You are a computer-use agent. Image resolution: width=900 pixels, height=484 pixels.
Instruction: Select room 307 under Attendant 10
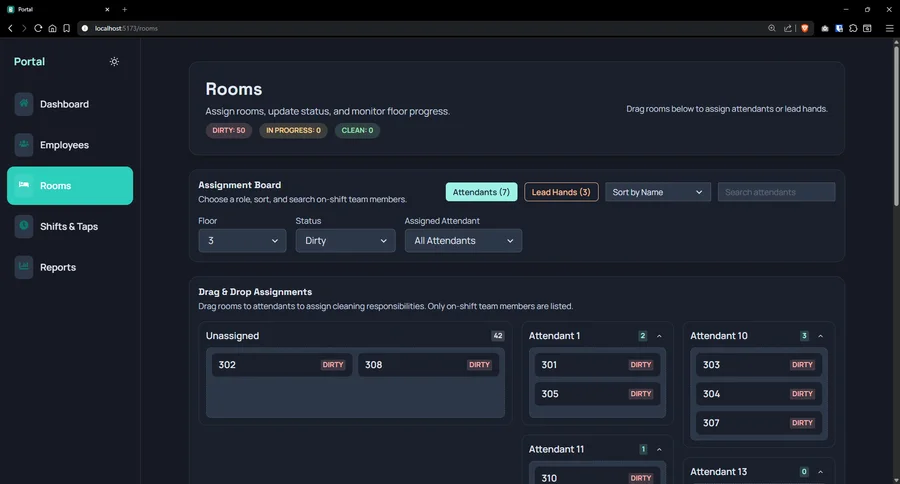point(759,423)
